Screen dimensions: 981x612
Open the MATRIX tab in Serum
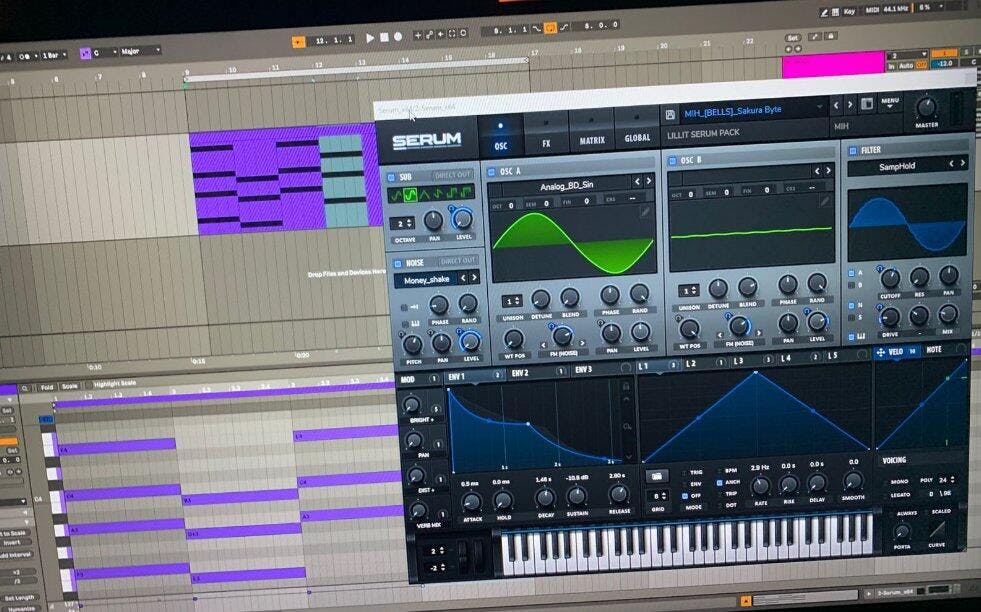[x=592, y=141]
